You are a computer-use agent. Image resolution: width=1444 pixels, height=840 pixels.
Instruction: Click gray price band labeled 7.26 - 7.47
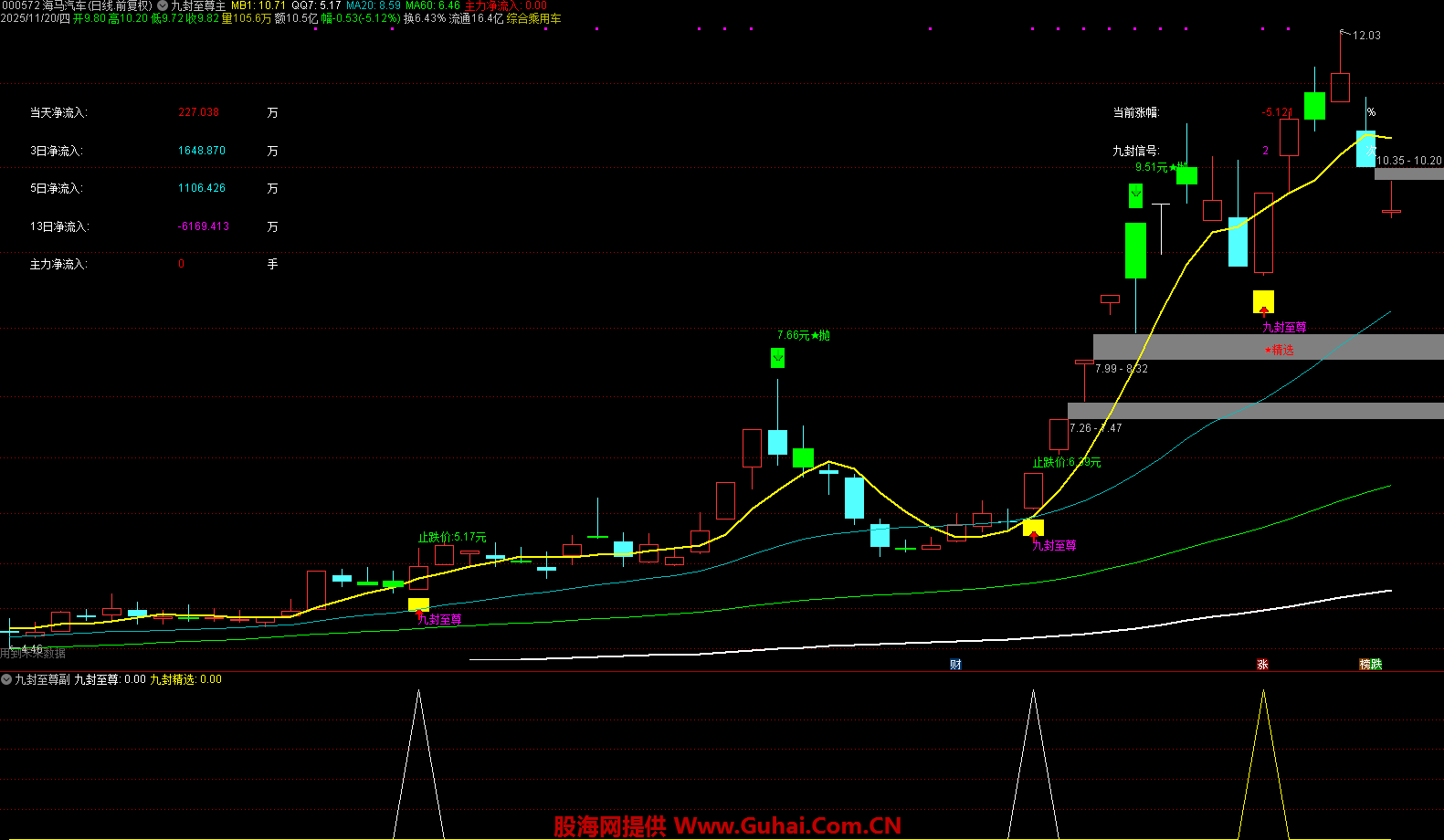click(x=1255, y=411)
